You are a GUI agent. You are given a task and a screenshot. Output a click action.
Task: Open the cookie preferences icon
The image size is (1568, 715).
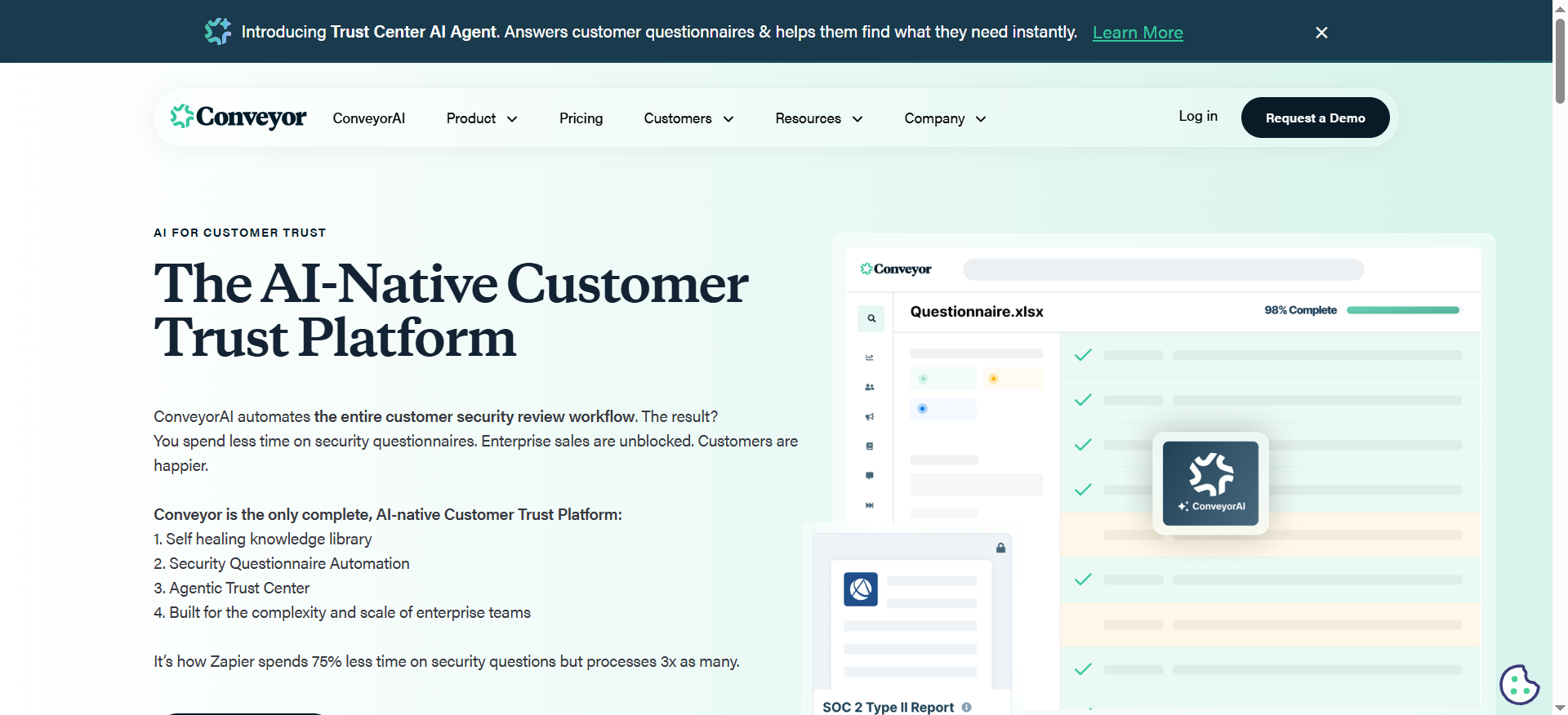click(x=1519, y=684)
